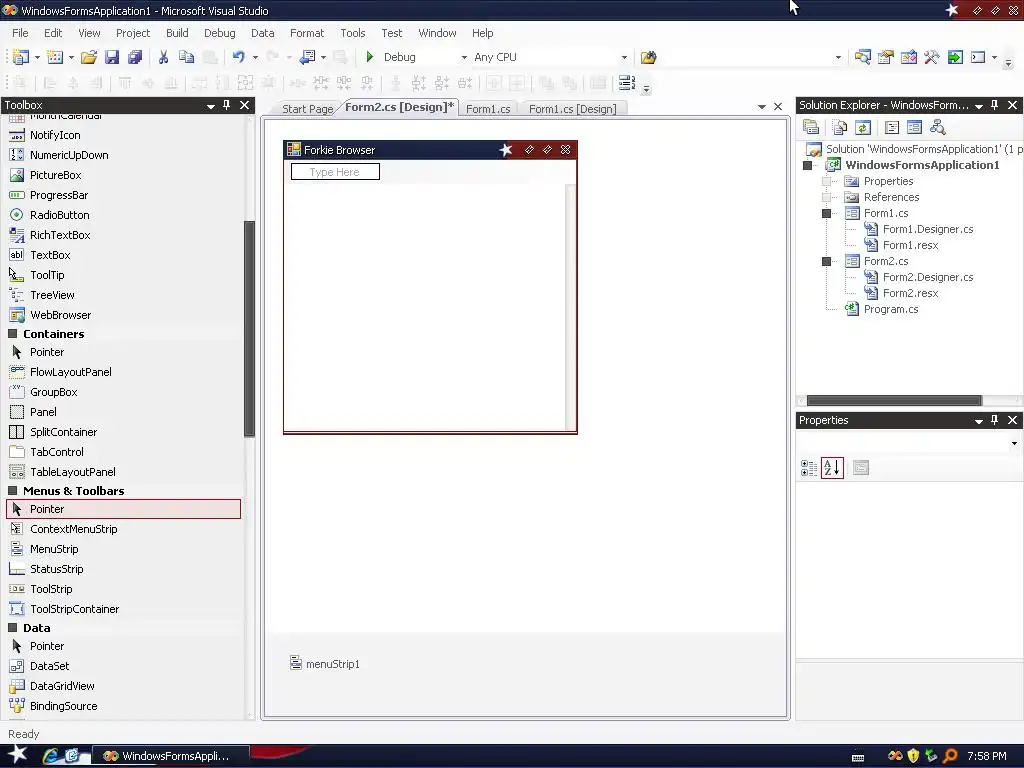This screenshot has height=768, width=1024.
Task: Click WindowsFormsAppli... taskbar button
Action: tap(170, 756)
